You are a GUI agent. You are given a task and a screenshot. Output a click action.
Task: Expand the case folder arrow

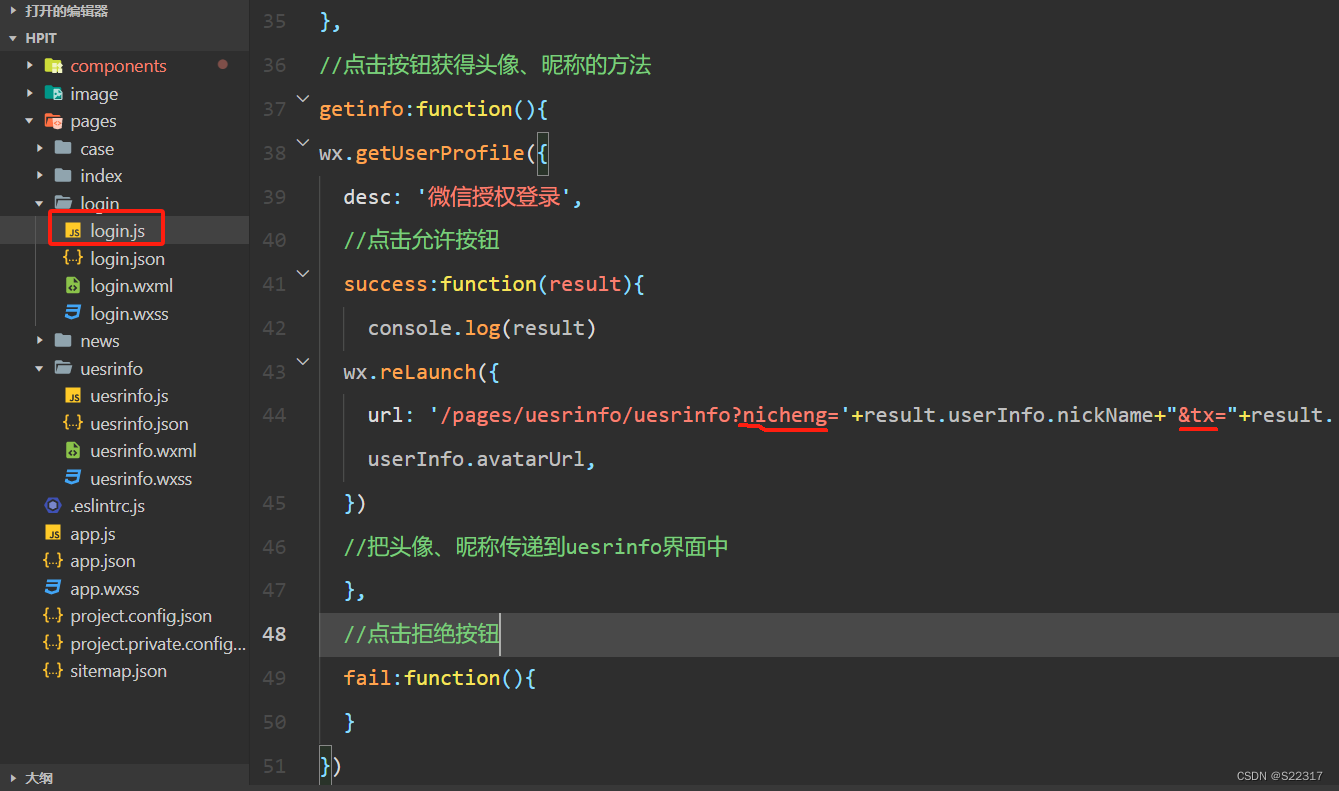pos(40,149)
